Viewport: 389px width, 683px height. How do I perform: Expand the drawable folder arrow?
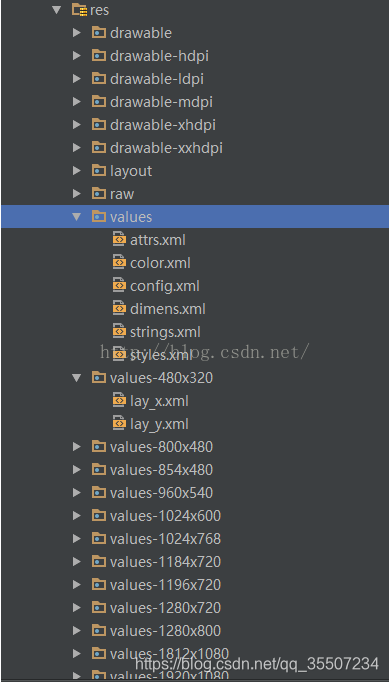pos(77,33)
